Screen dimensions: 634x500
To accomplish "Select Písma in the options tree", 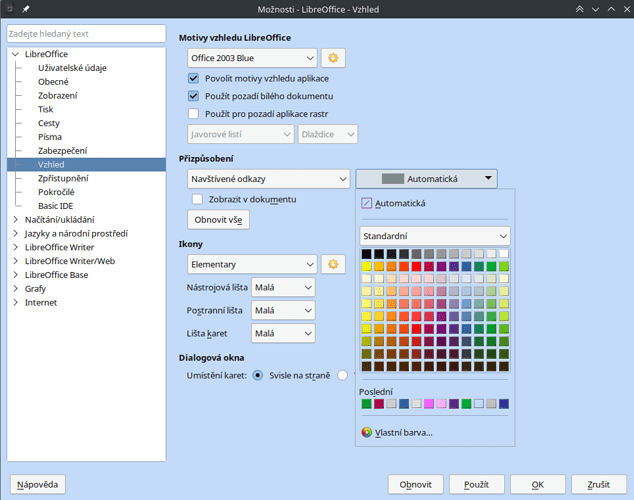I will point(50,137).
